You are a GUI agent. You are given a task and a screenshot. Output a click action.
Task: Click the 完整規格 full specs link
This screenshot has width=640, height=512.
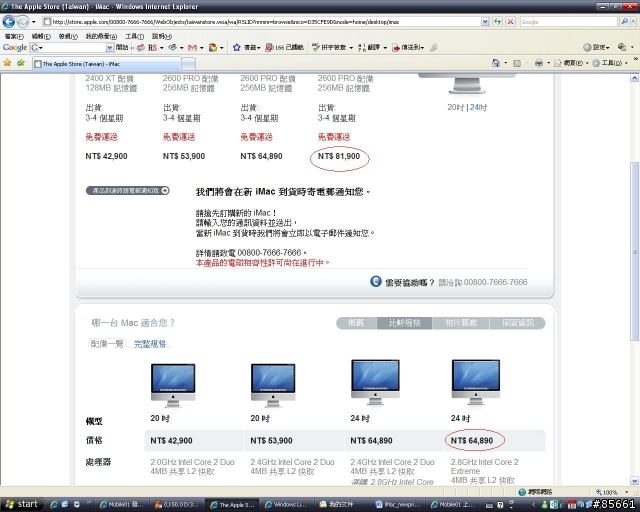150,344
